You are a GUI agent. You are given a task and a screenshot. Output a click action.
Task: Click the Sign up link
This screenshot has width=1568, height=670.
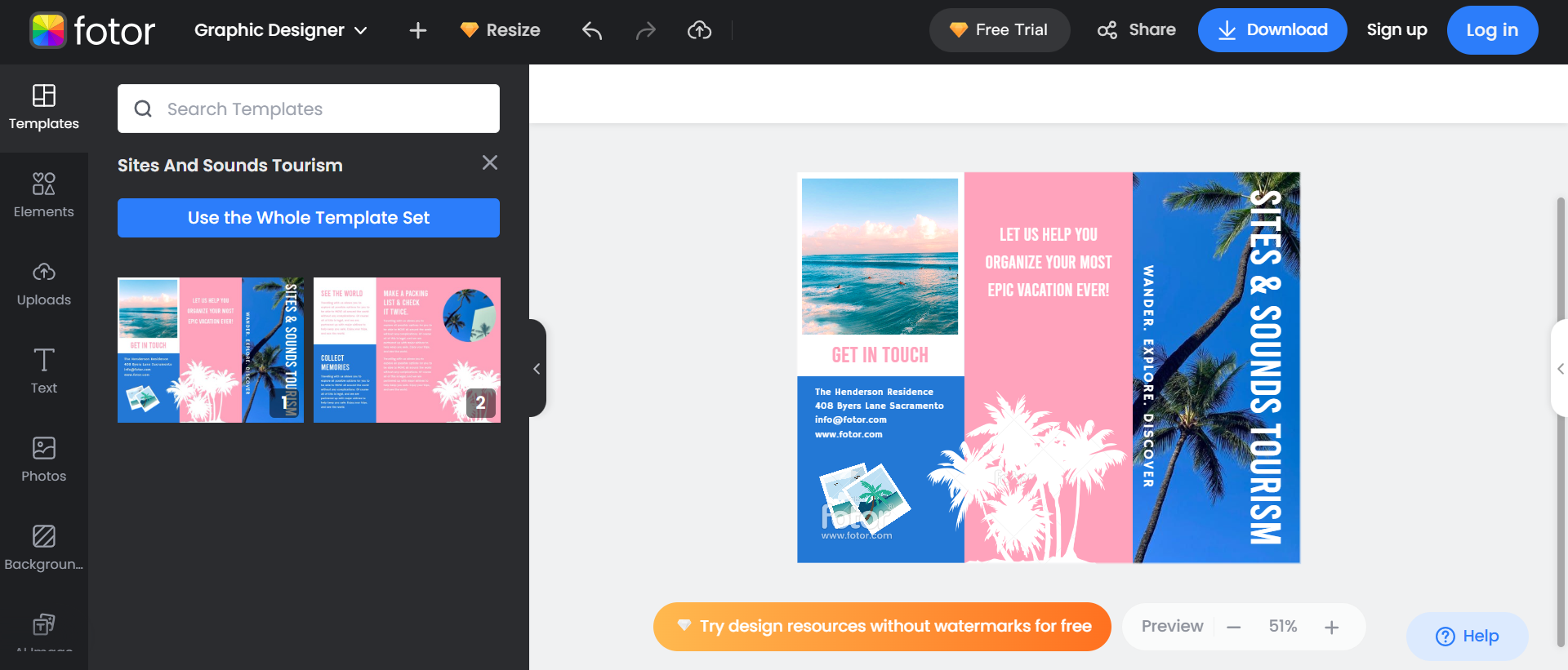pyautogui.click(x=1397, y=30)
